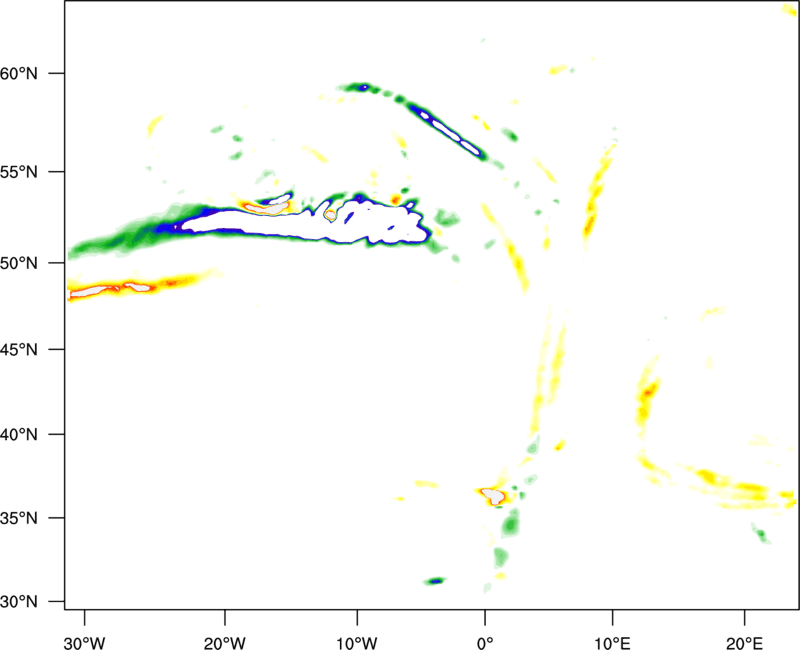This screenshot has height=650, width=800.
Task: Click the 55°N latitude label
Action: click(19, 172)
